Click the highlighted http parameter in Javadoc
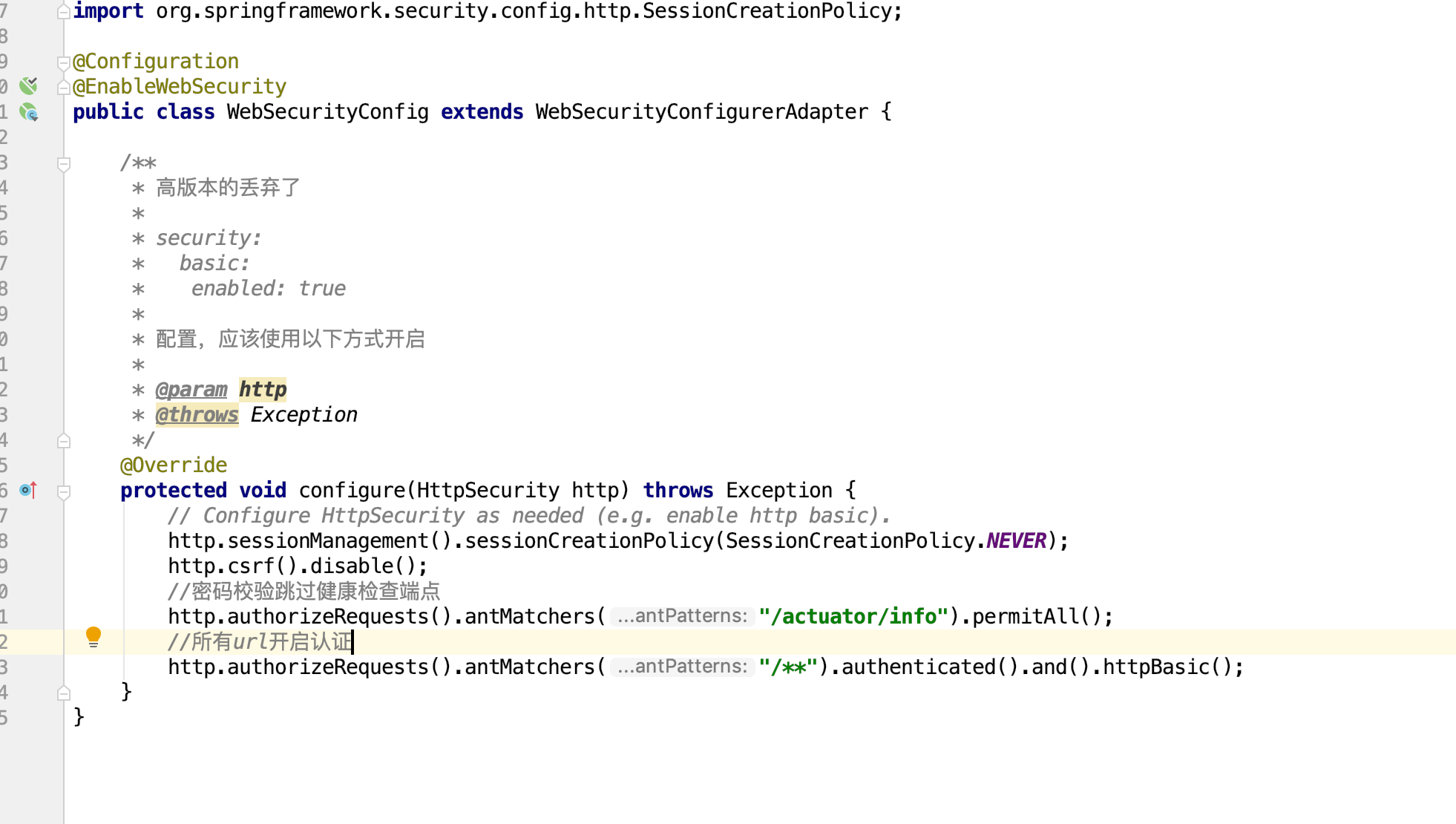Image resolution: width=1456 pixels, height=824 pixels. point(263,390)
